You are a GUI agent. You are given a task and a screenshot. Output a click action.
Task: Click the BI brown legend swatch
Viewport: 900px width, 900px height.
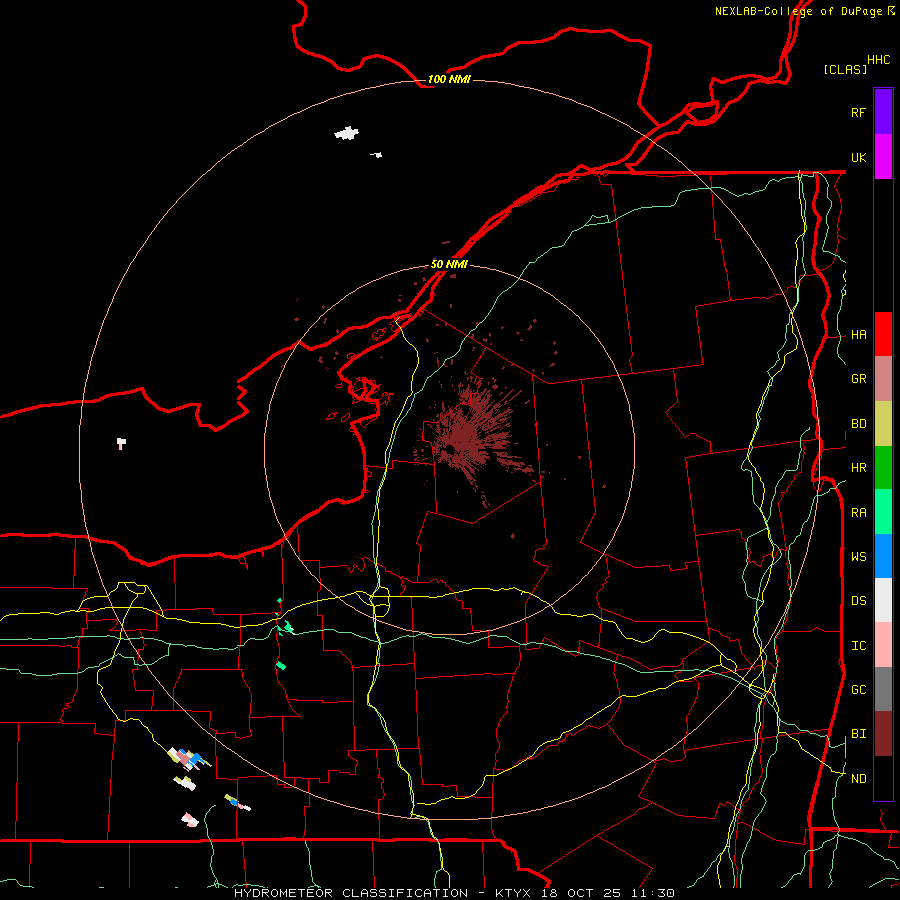[883, 734]
